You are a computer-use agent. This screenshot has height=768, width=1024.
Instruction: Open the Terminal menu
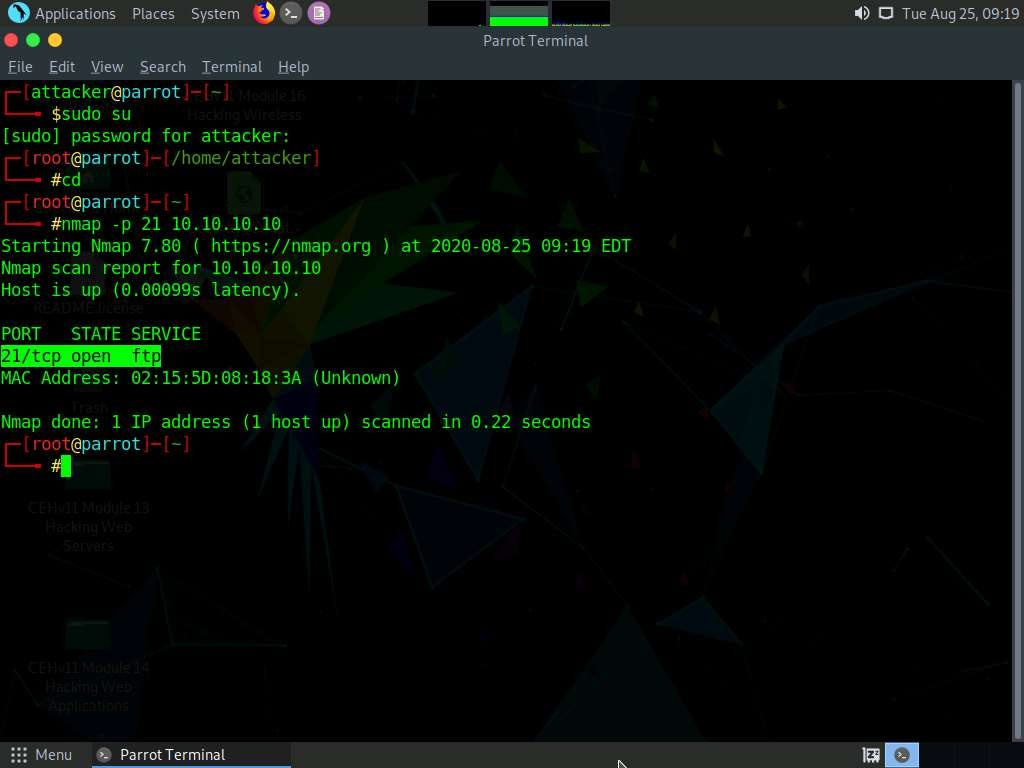pos(232,67)
